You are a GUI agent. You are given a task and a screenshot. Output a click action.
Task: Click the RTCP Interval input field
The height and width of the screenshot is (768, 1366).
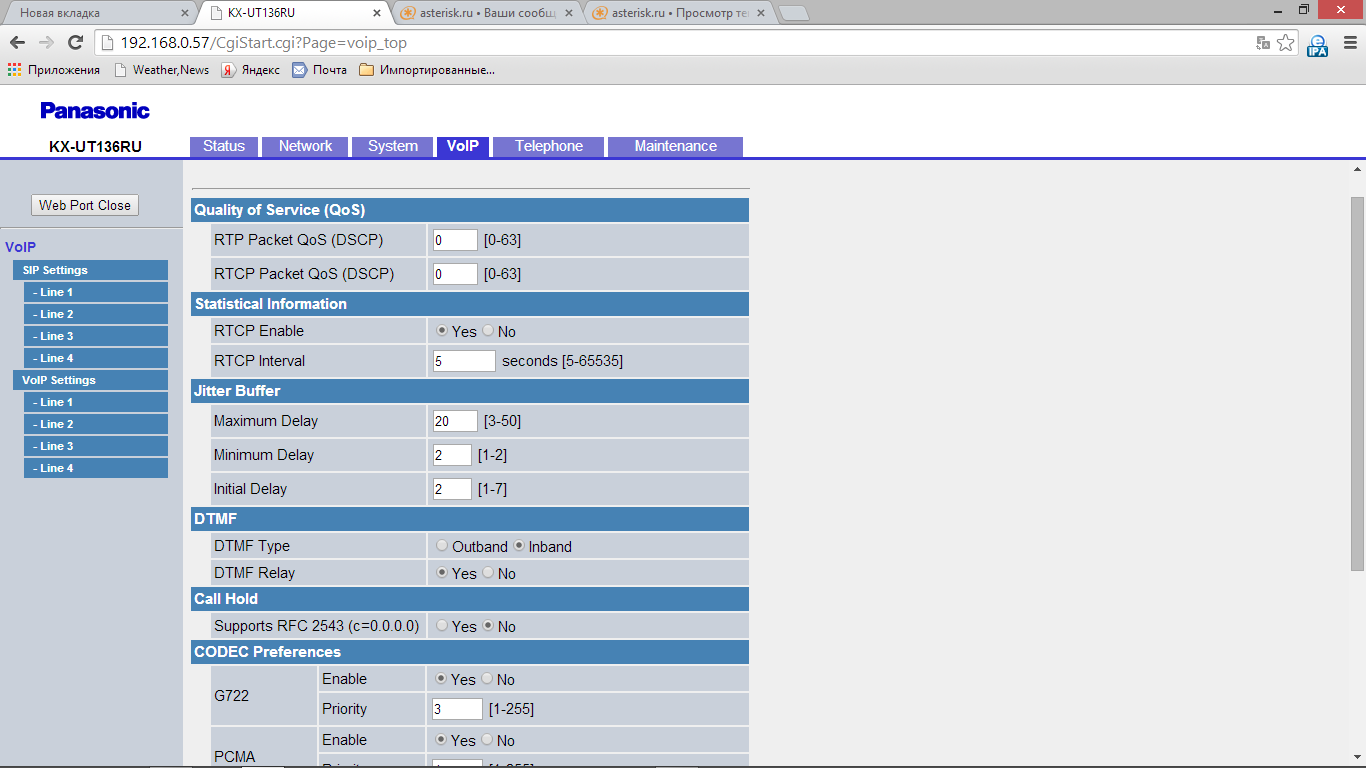464,361
